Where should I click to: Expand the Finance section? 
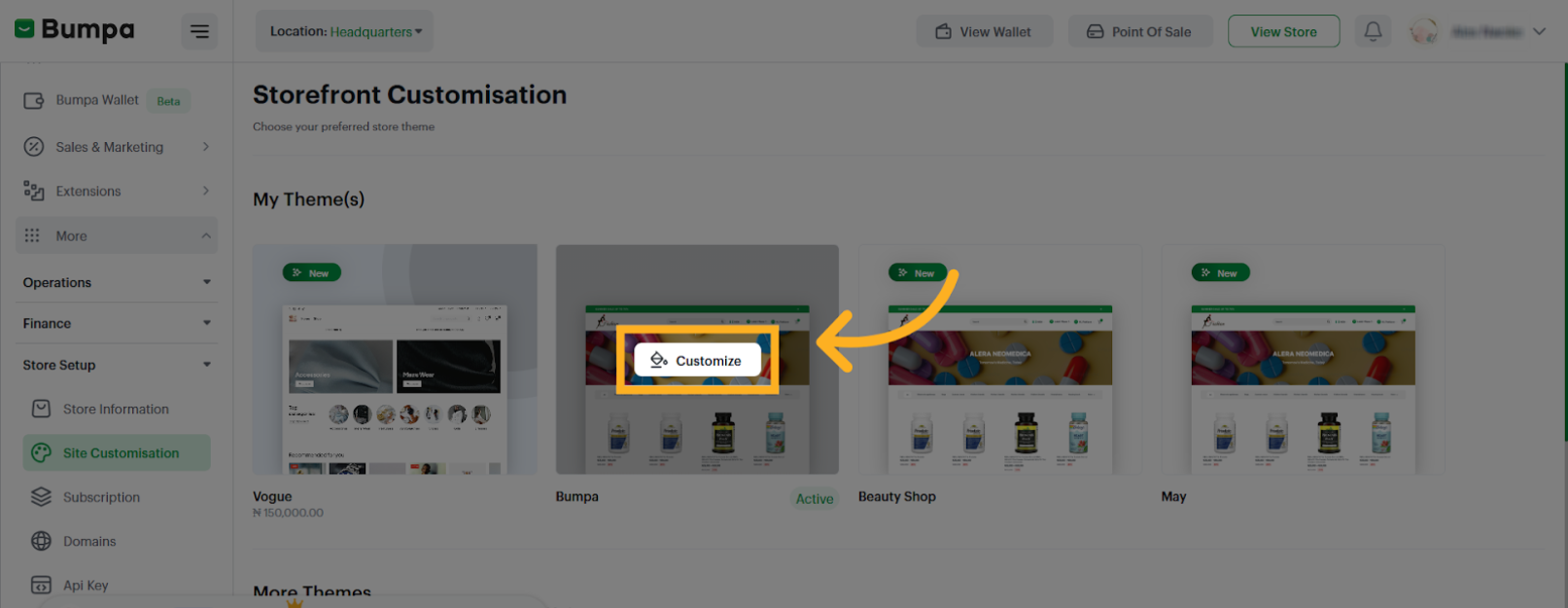[x=117, y=323]
